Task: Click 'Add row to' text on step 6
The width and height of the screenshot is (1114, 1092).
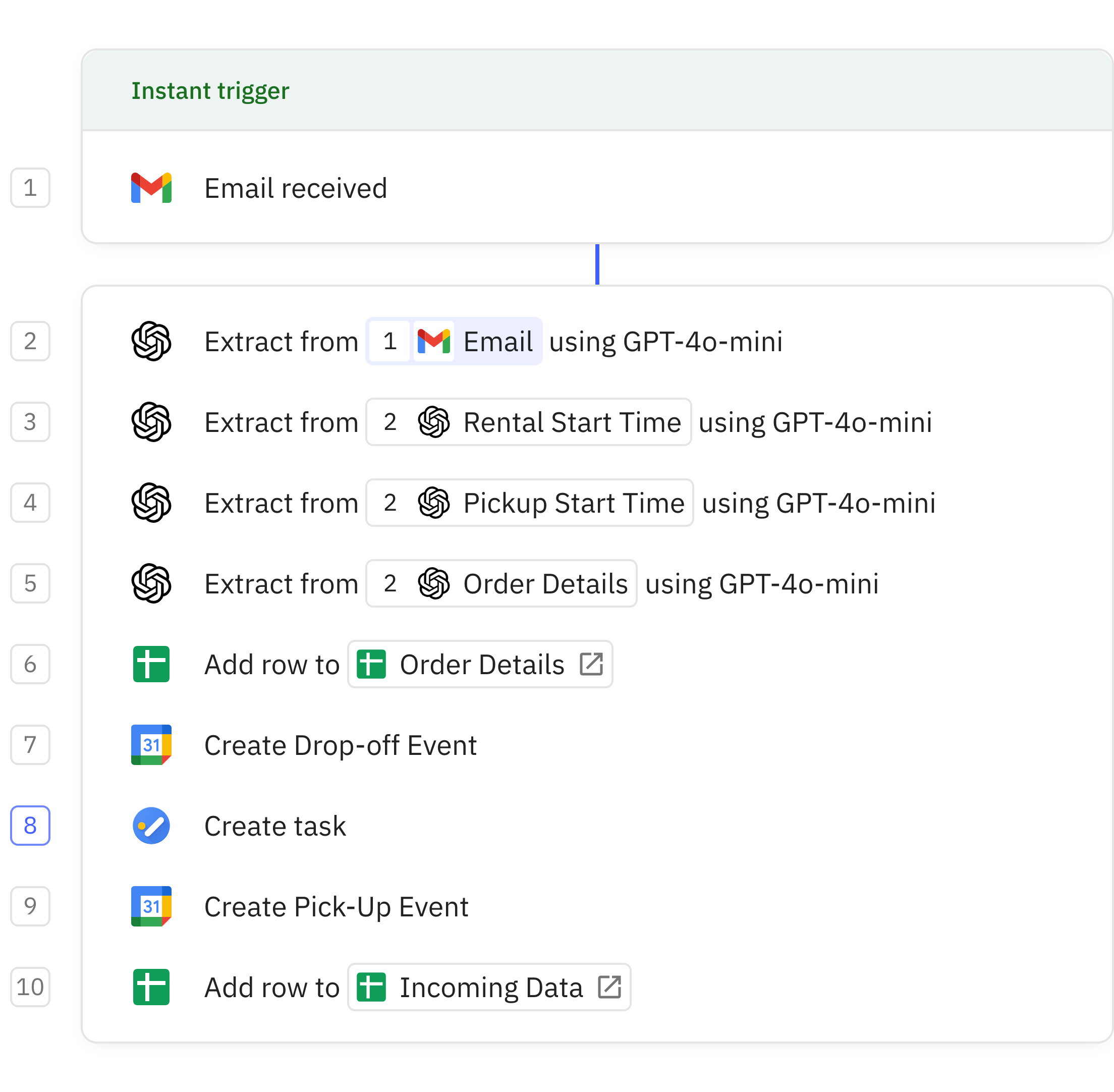Action: click(x=272, y=665)
